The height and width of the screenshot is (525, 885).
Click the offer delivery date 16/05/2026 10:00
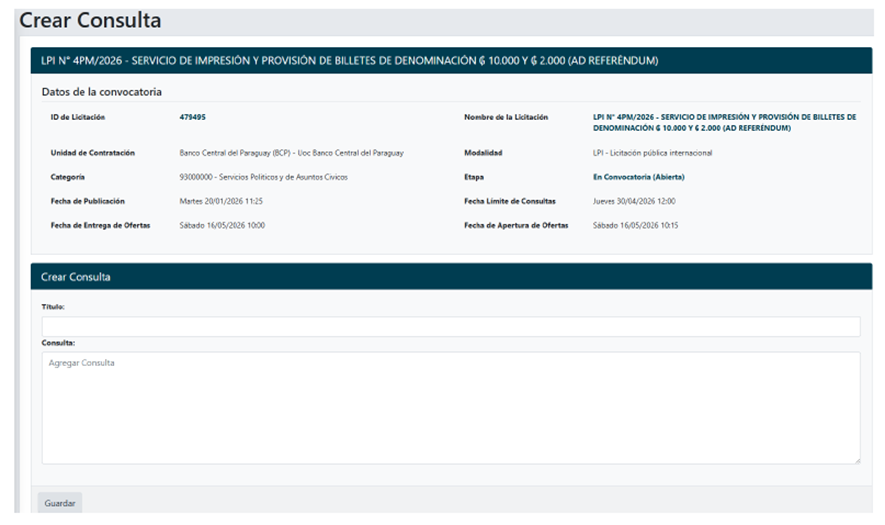(222, 225)
